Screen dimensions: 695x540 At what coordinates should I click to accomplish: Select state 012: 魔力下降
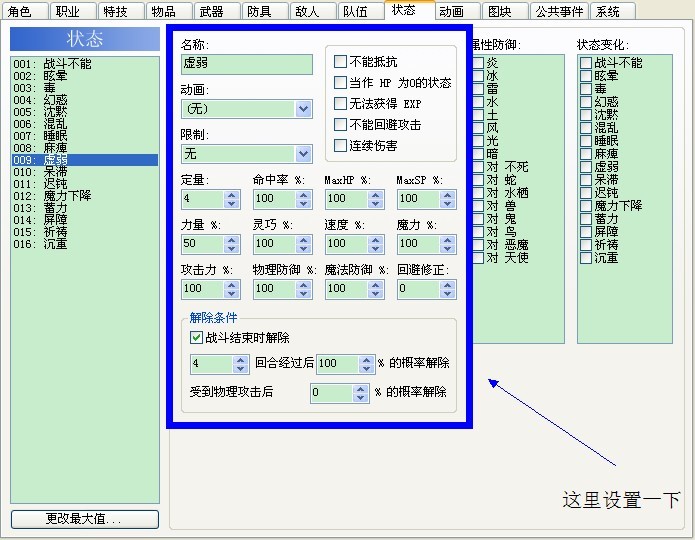85,196
